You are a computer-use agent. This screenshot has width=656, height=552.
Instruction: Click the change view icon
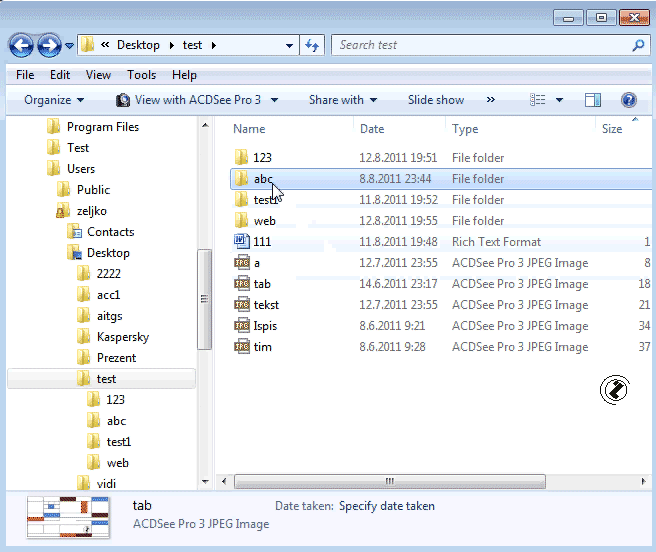pyautogui.click(x=539, y=100)
